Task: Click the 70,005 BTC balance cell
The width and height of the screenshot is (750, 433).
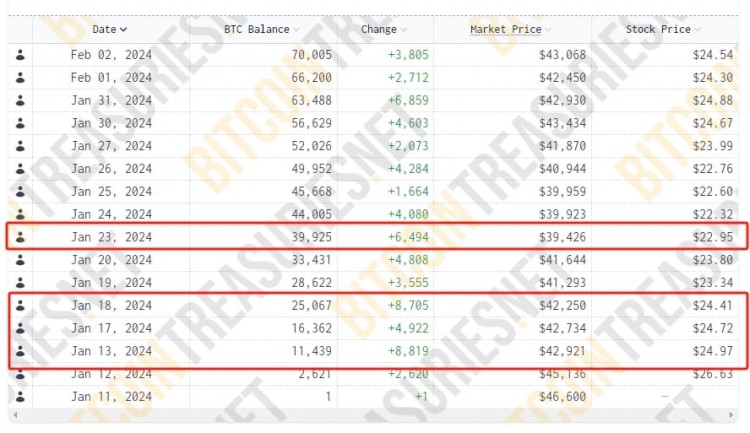Action: click(311, 55)
